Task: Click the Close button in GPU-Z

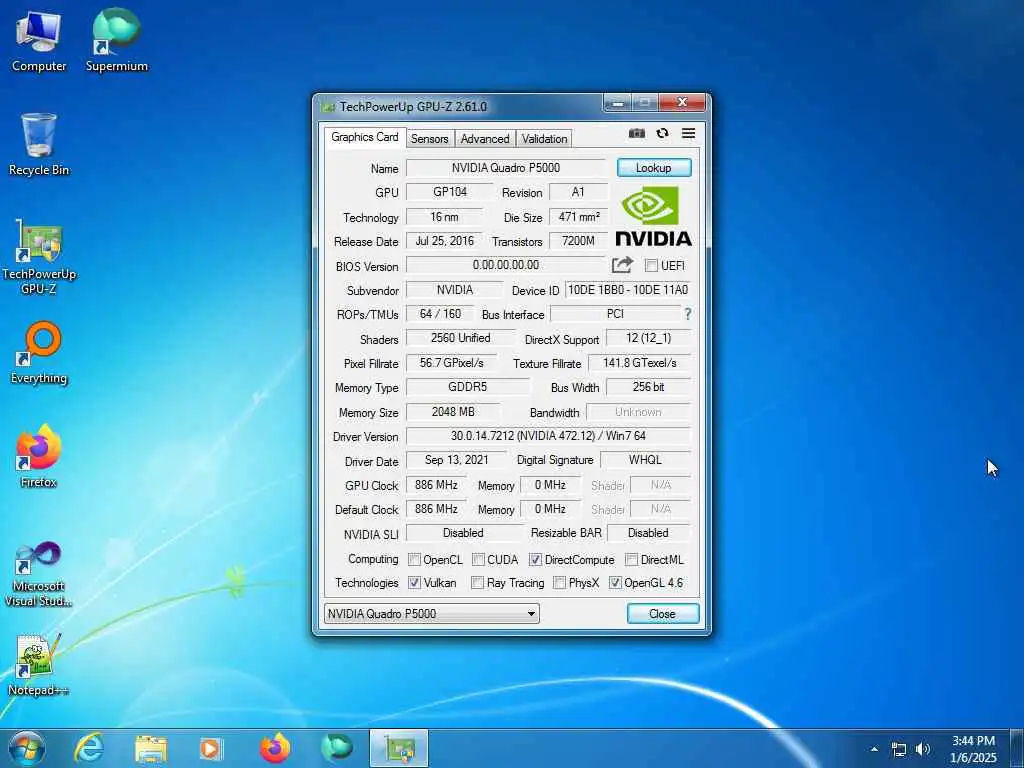Action: 662,613
